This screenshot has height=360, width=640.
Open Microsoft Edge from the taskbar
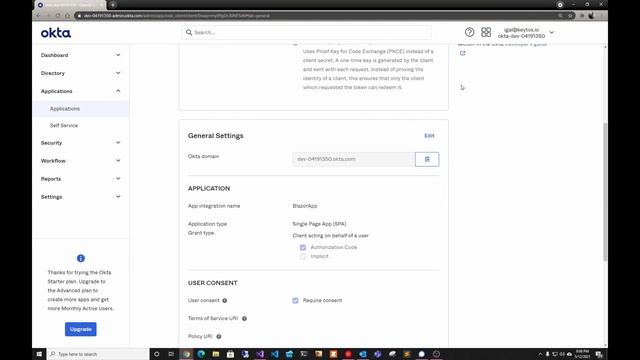pyautogui.click(x=201, y=354)
